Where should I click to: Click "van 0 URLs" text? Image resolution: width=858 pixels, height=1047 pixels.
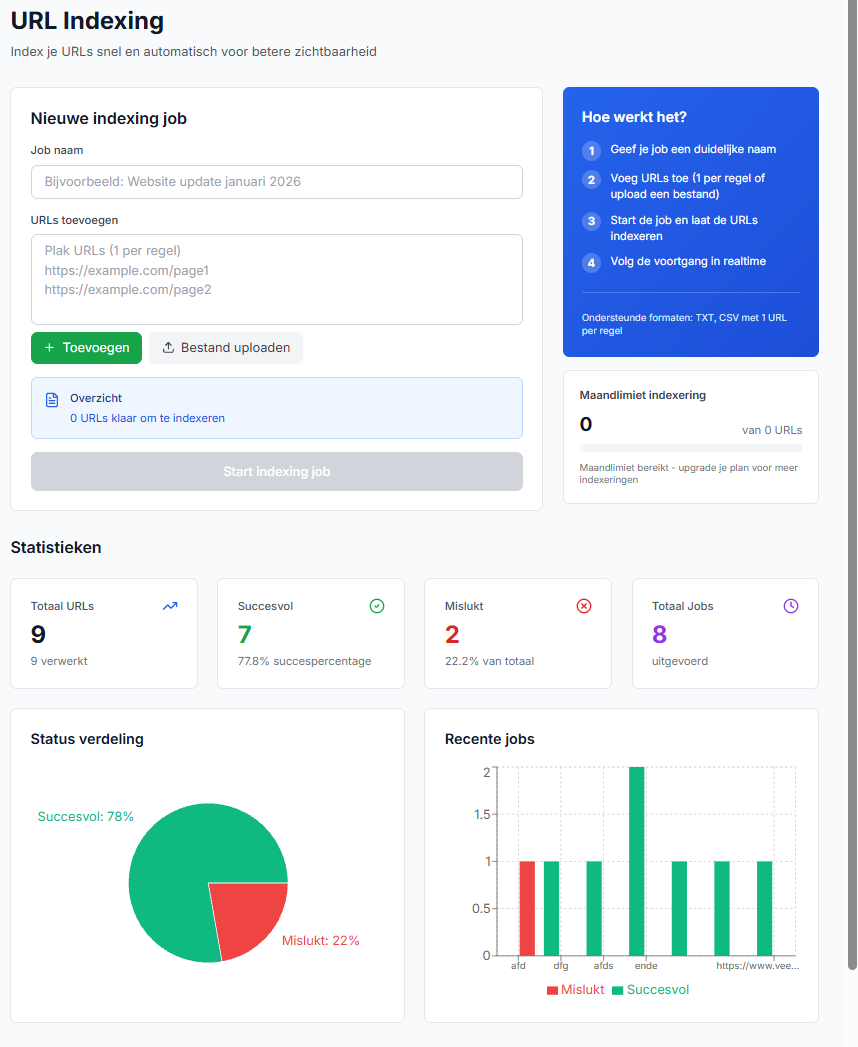coord(772,430)
